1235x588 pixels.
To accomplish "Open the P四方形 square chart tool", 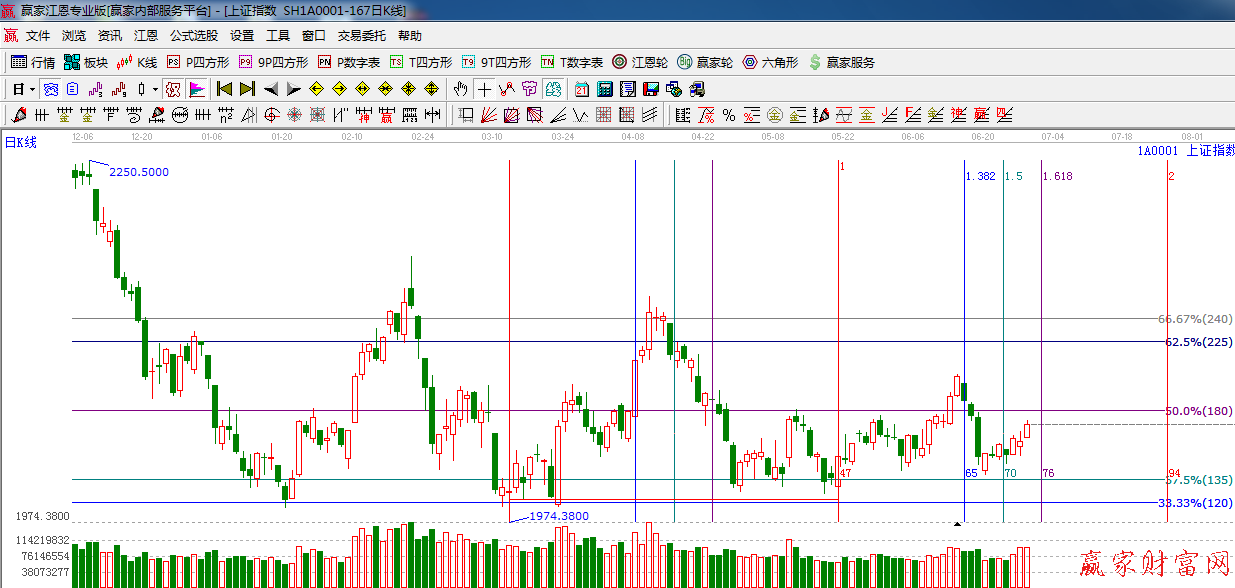I will click(196, 62).
